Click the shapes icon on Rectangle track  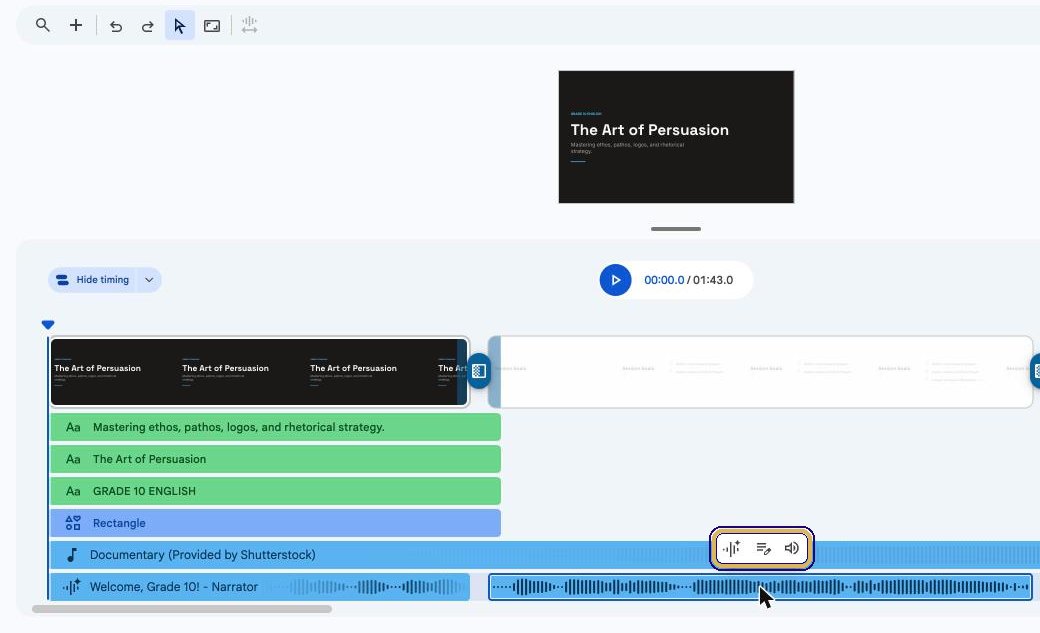73,523
